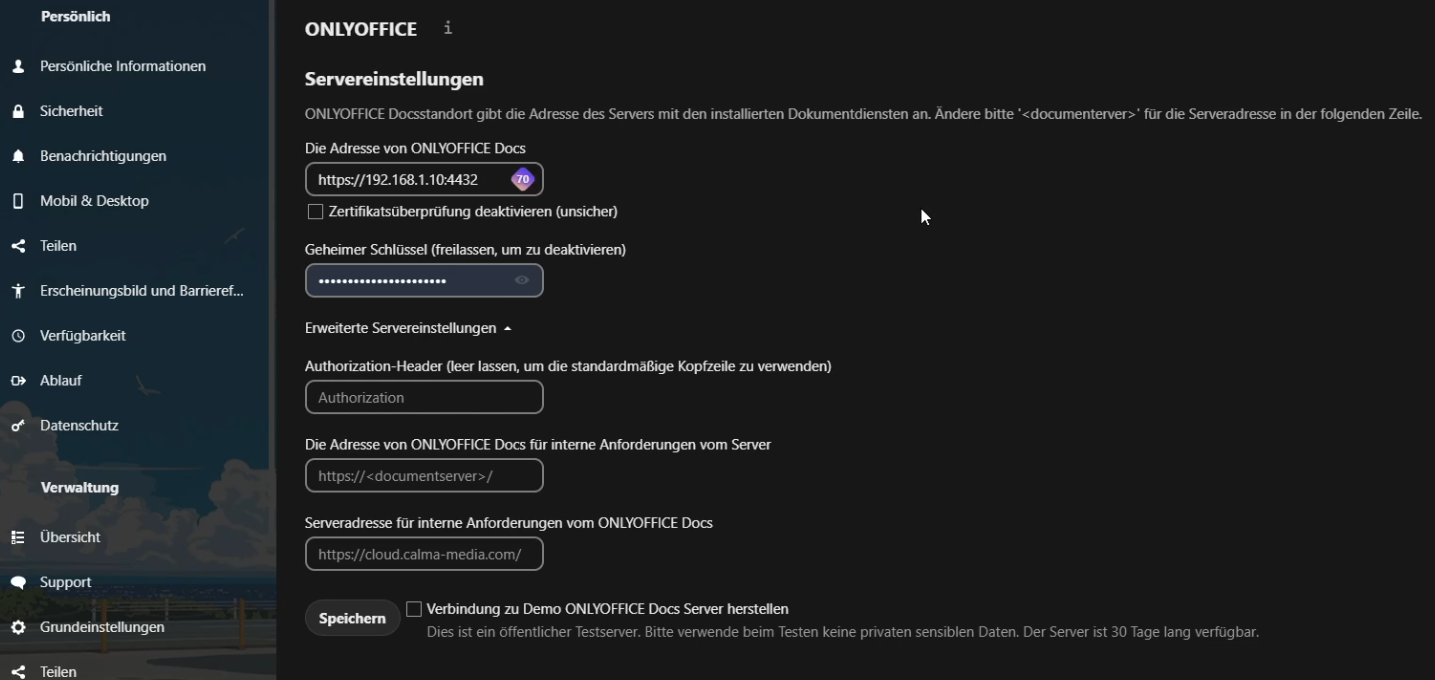Click the Persönlich section header in sidebar

coord(76,16)
